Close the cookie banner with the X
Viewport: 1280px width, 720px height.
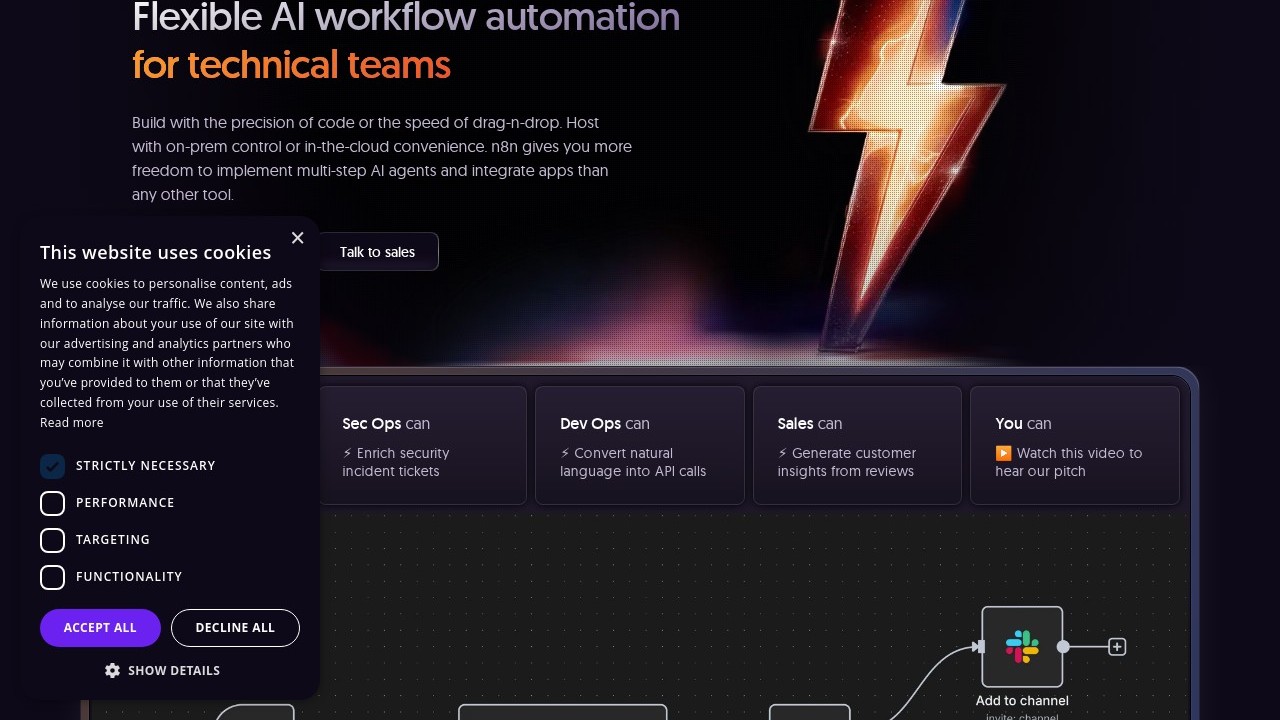click(x=297, y=238)
